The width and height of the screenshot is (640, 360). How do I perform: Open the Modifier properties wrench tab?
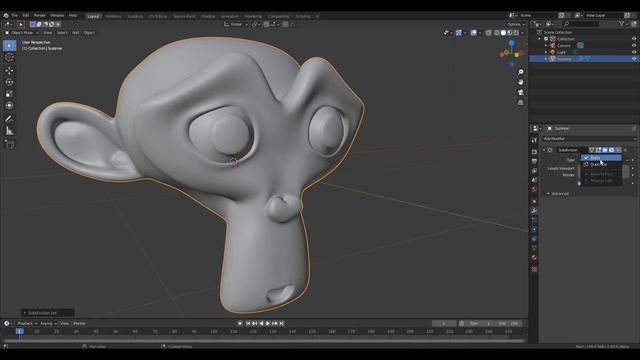coord(534,211)
